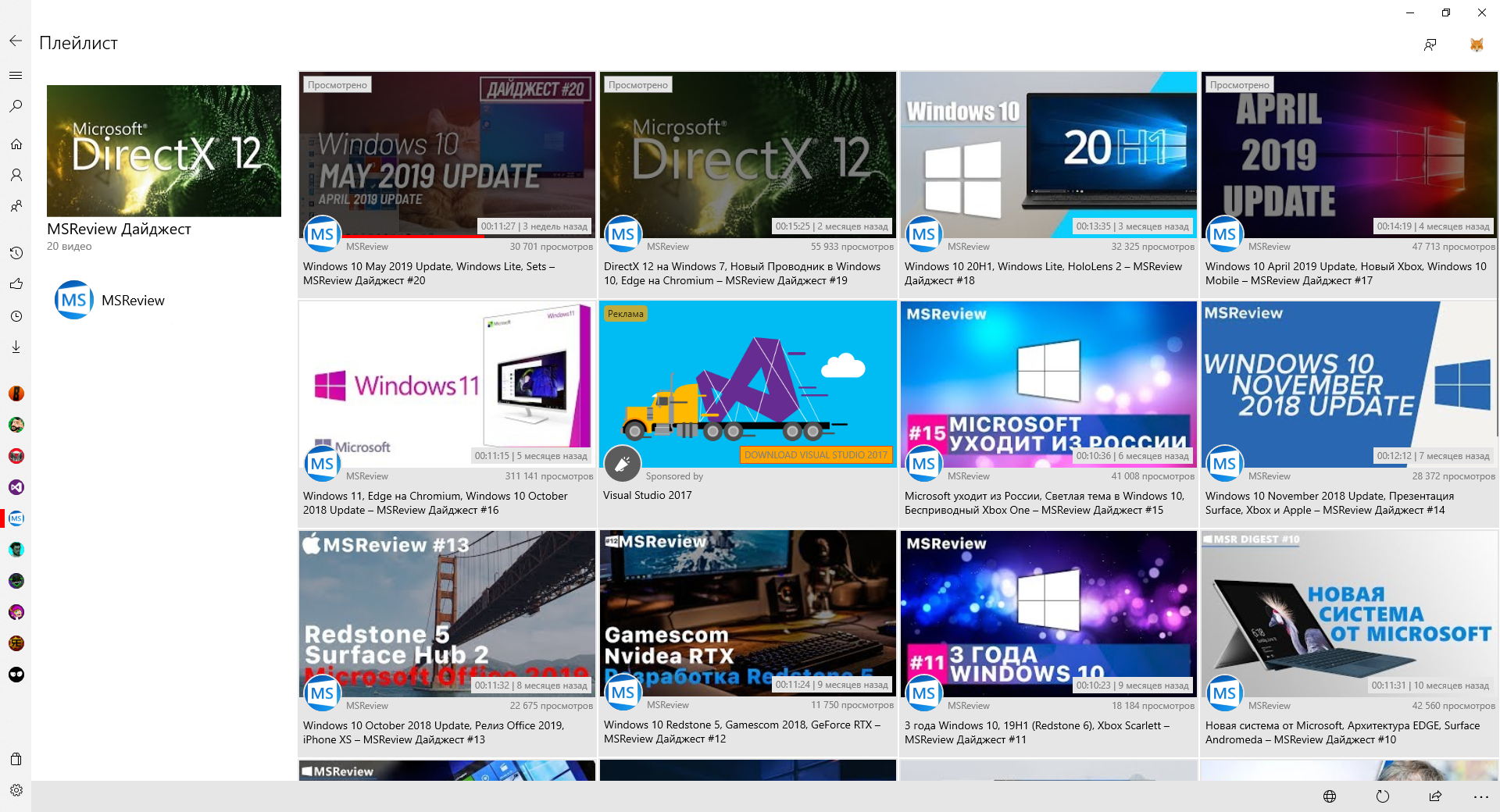
Task: Play the Windows 10 20H1 video thumbnail
Action: tap(1048, 155)
